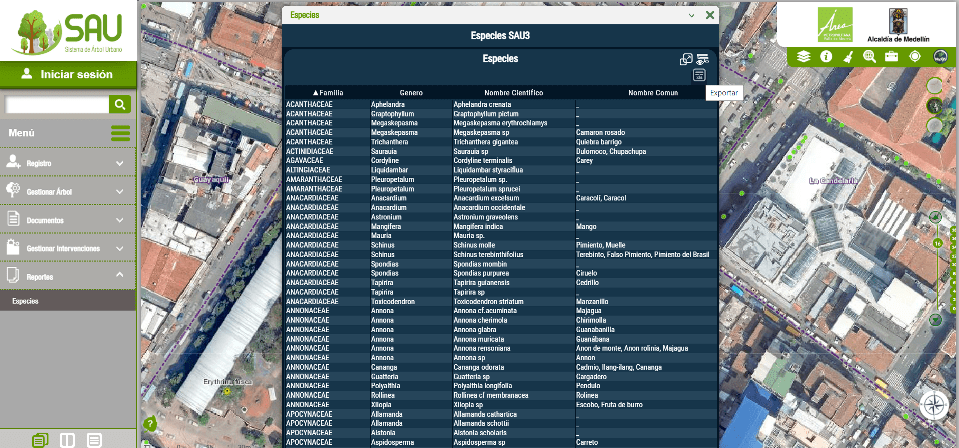This screenshot has width=959, height=448.
Task: Click the sidebar search input field
Action: (x=57, y=105)
